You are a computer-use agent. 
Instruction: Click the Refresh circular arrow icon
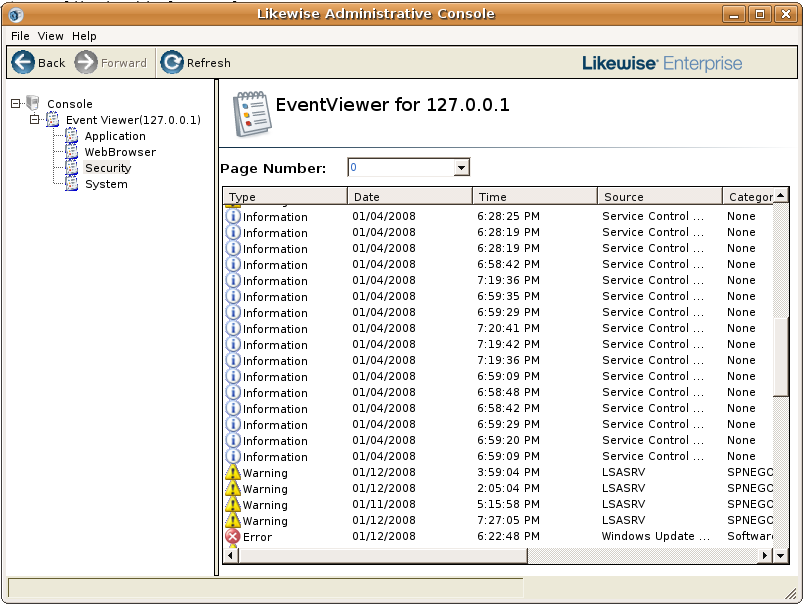[172, 62]
